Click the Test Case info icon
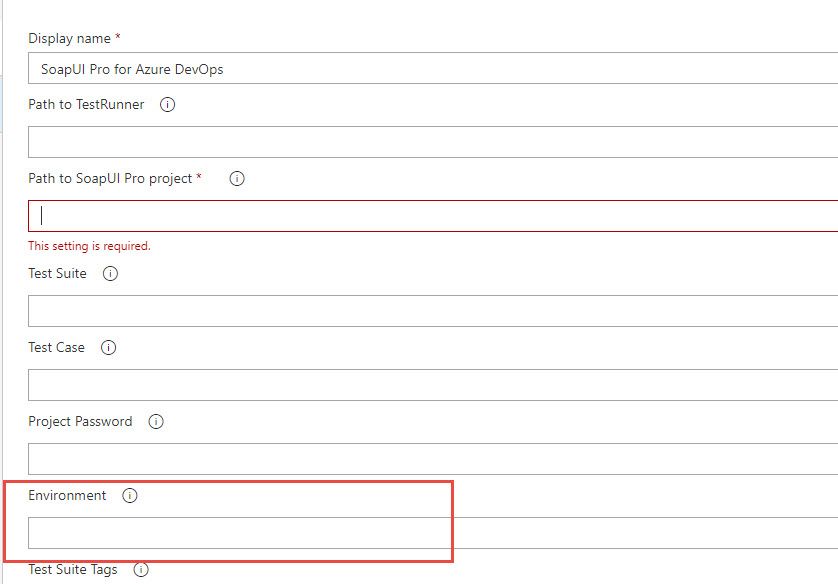Image resolution: width=838 pixels, height=584 pixels. pos(109,348)
